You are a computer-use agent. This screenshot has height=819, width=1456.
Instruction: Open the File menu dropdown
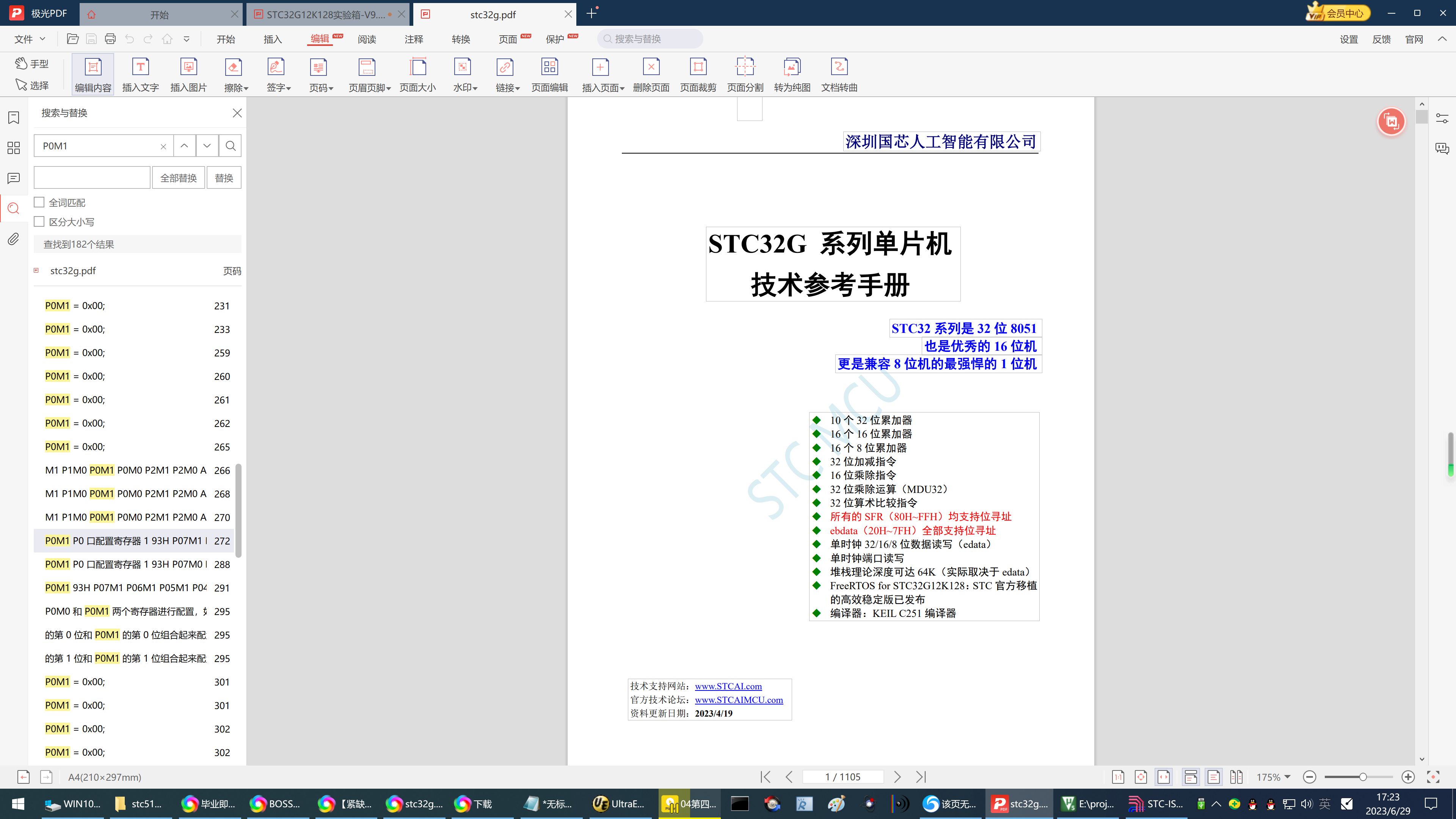30,39
